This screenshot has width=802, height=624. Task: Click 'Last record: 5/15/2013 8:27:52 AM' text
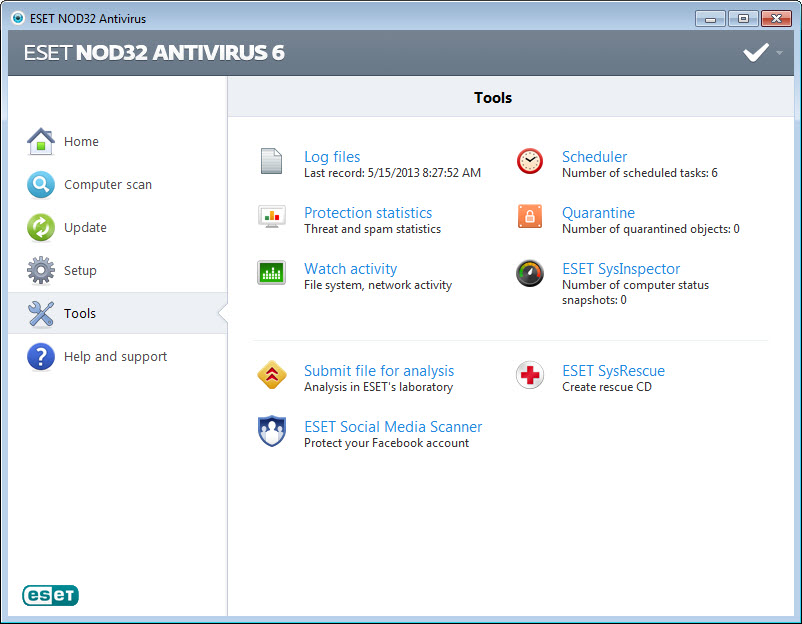392,173
